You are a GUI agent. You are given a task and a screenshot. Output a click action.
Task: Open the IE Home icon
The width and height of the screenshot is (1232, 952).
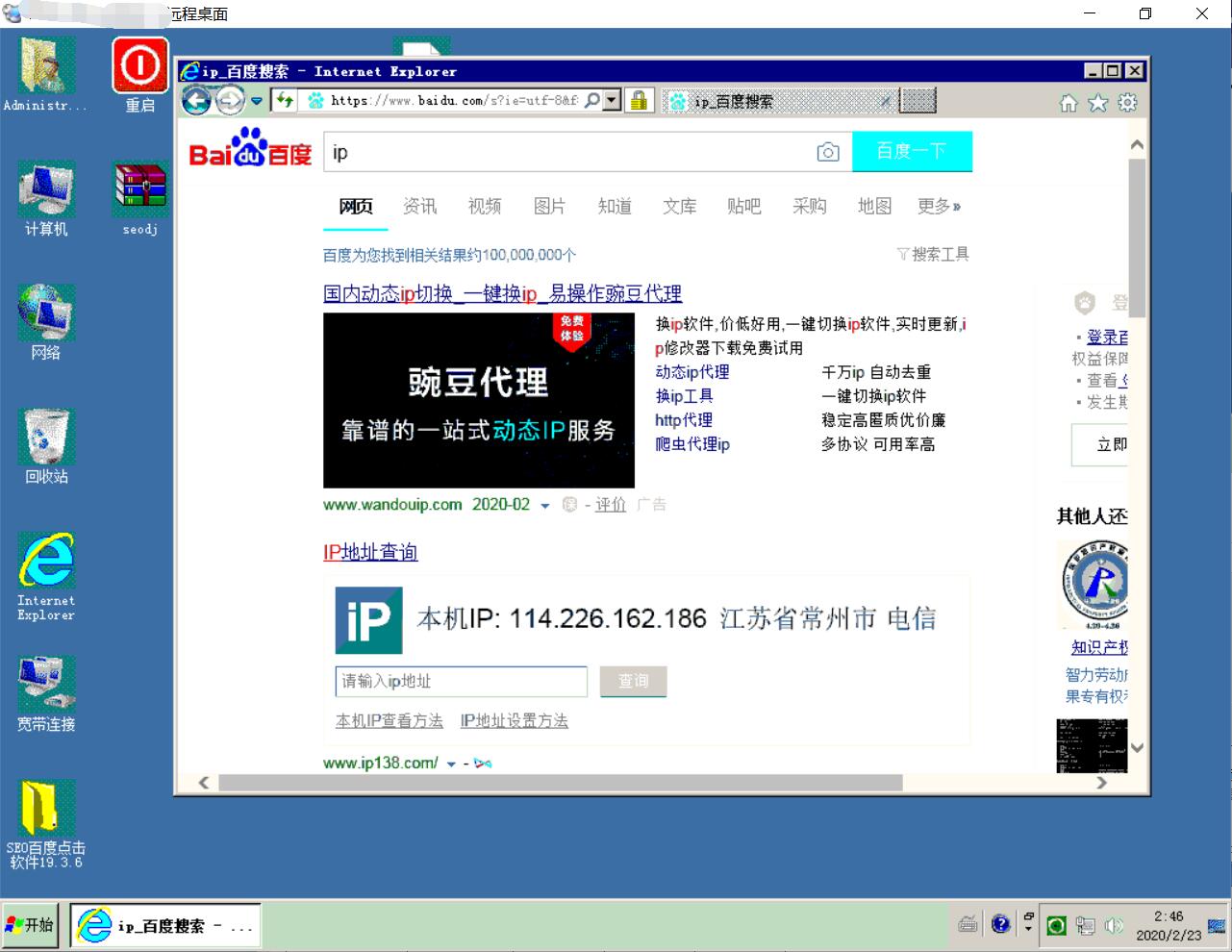1069,103
